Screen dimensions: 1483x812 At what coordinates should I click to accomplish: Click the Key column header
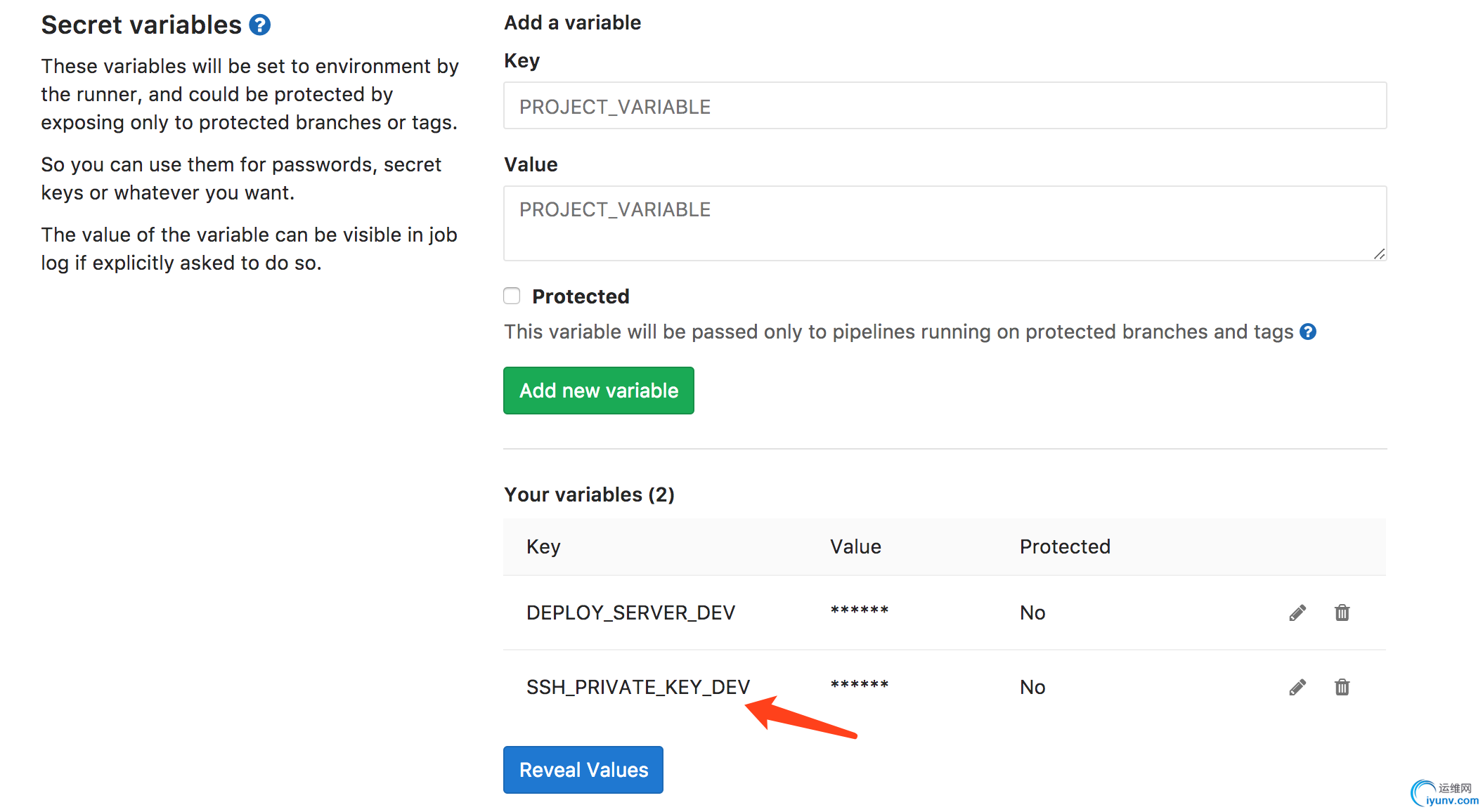pos(543,546)
